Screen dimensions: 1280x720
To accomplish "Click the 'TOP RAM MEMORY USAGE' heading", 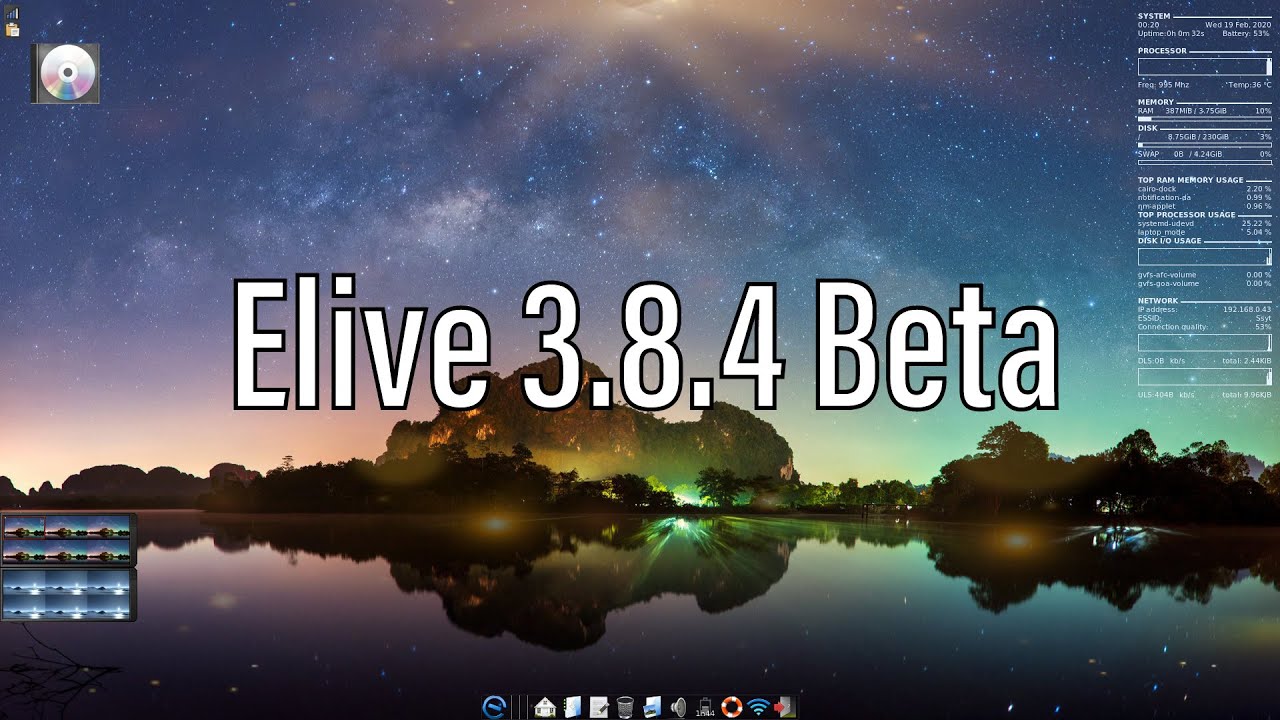I will [1191, 180].
